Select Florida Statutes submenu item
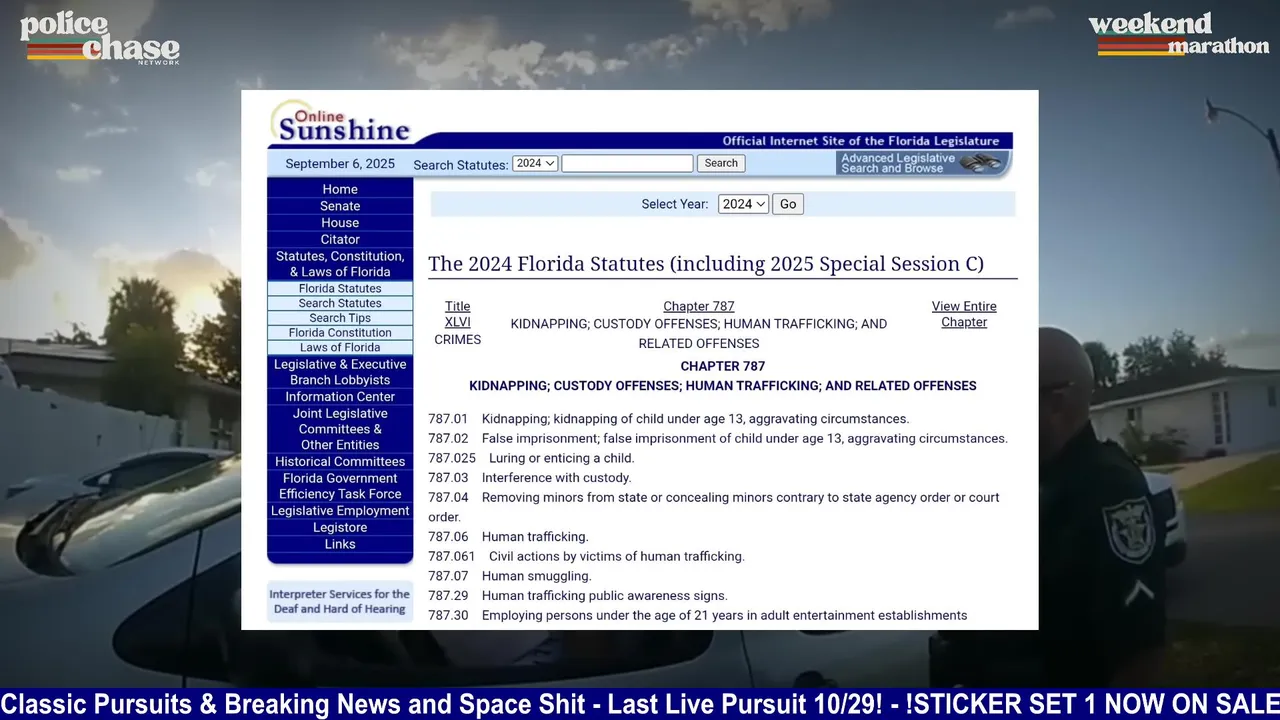This screenshot has width=1280, height=720. 340,288
